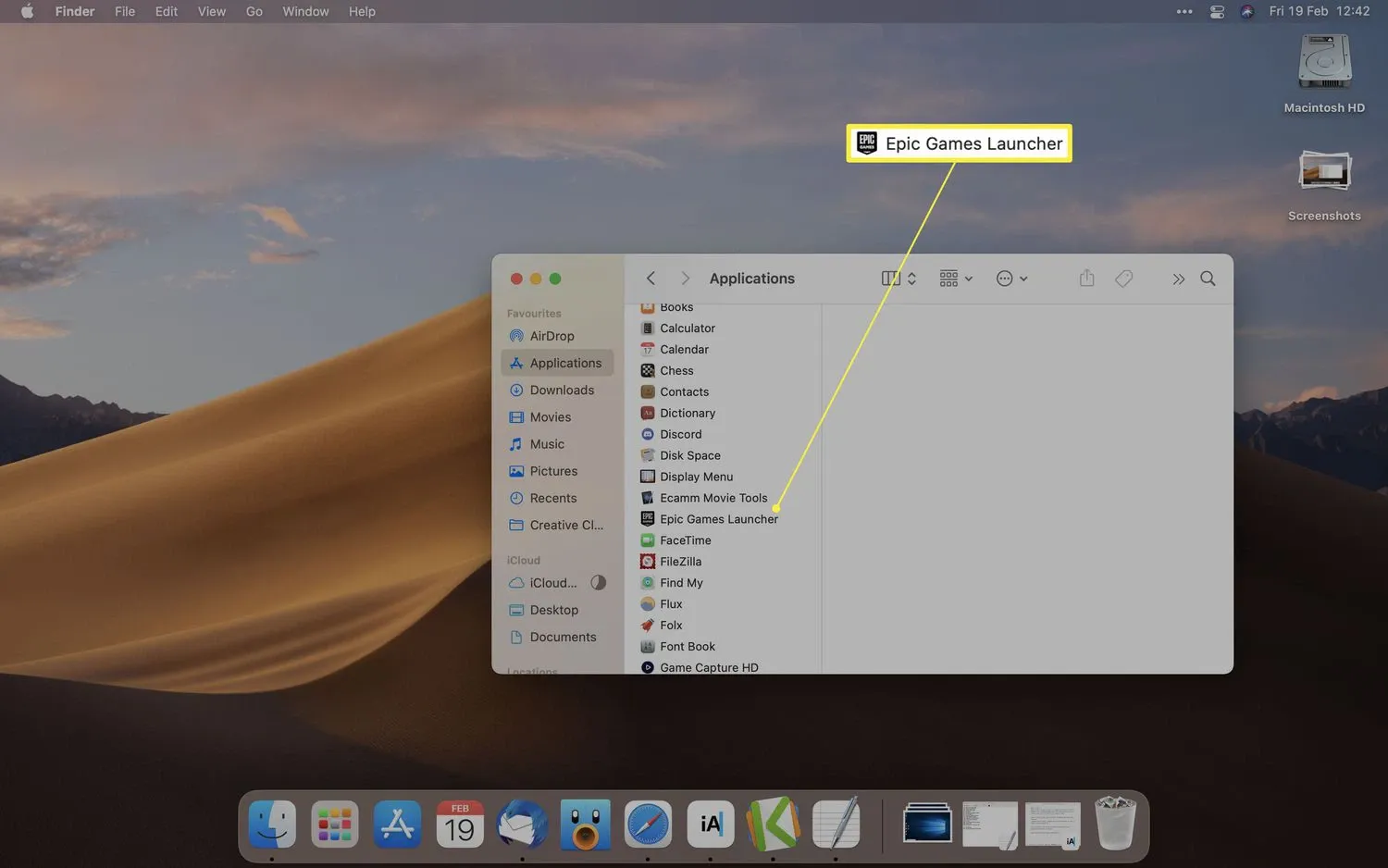This screenshot has width=1388, height=868.
Task: Select Font Book in the app list
Action: point(678,647)
